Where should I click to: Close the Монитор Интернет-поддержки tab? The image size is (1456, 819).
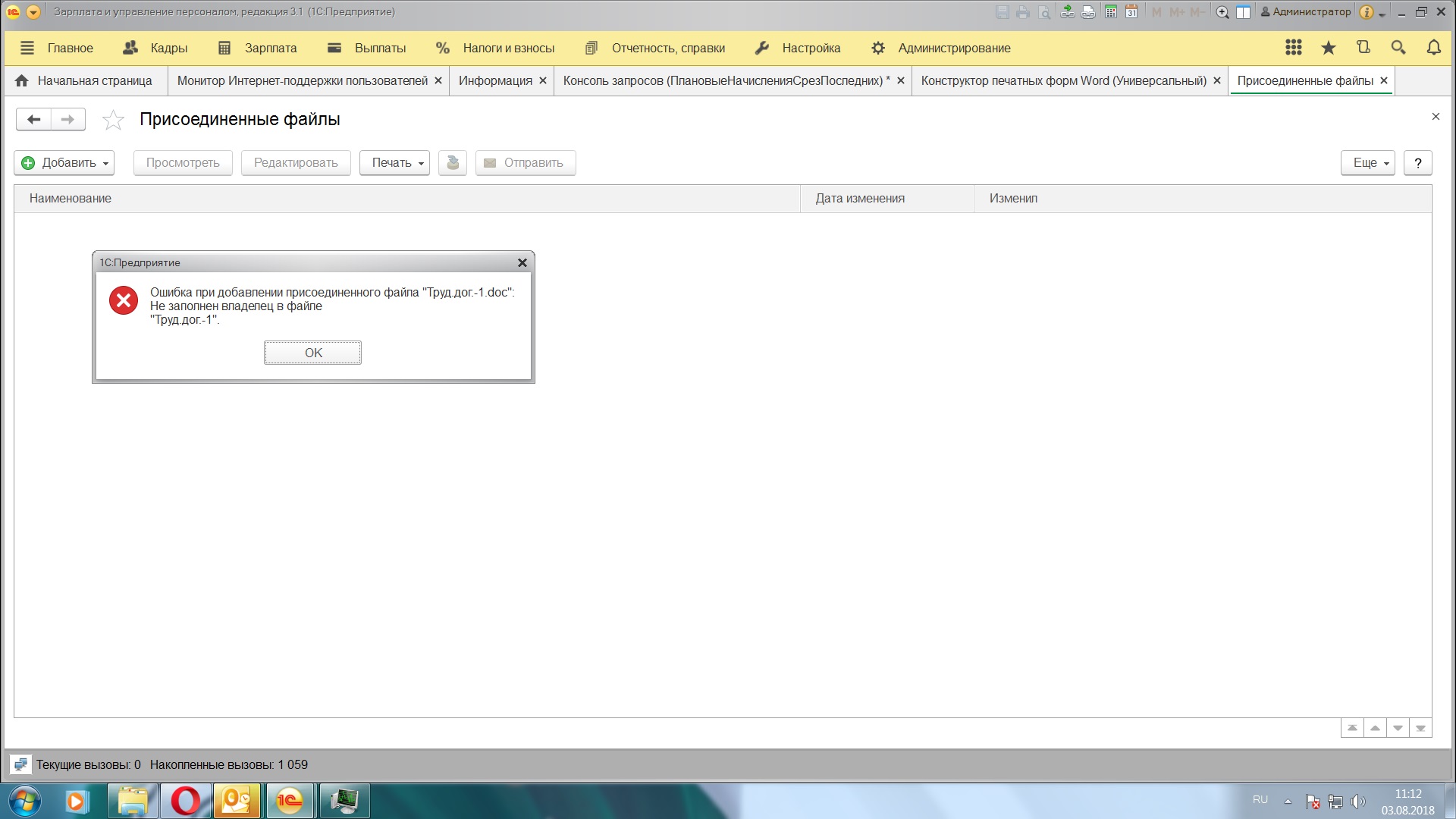coord(438,80)
